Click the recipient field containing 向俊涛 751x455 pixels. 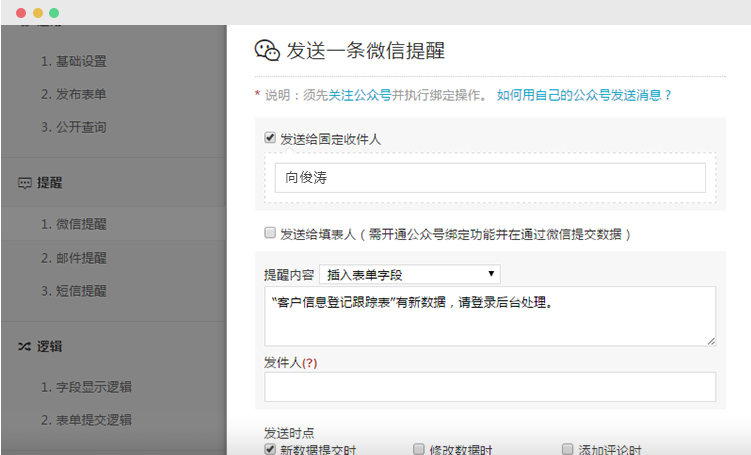click(490, 178)
